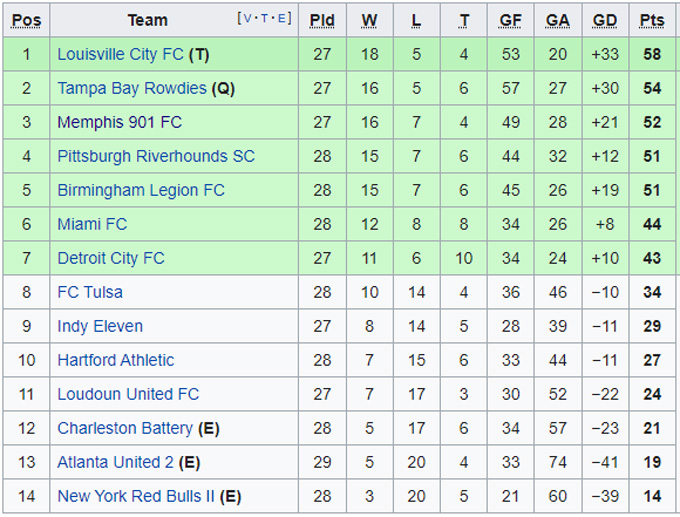Select the Loudoun United FC link

[x=128, y=394]
